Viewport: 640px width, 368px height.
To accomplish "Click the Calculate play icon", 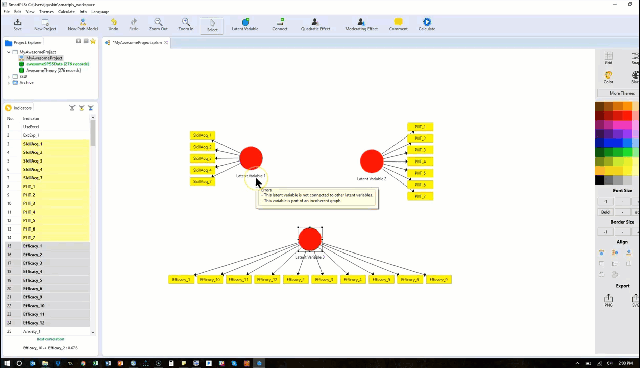I will coord(427,24).
